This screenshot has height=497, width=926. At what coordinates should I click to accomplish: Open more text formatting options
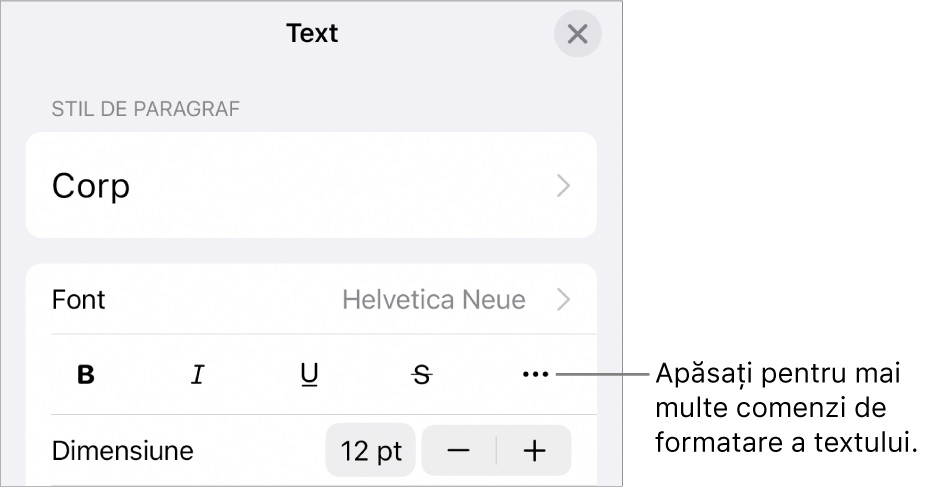tap(535, 375)
